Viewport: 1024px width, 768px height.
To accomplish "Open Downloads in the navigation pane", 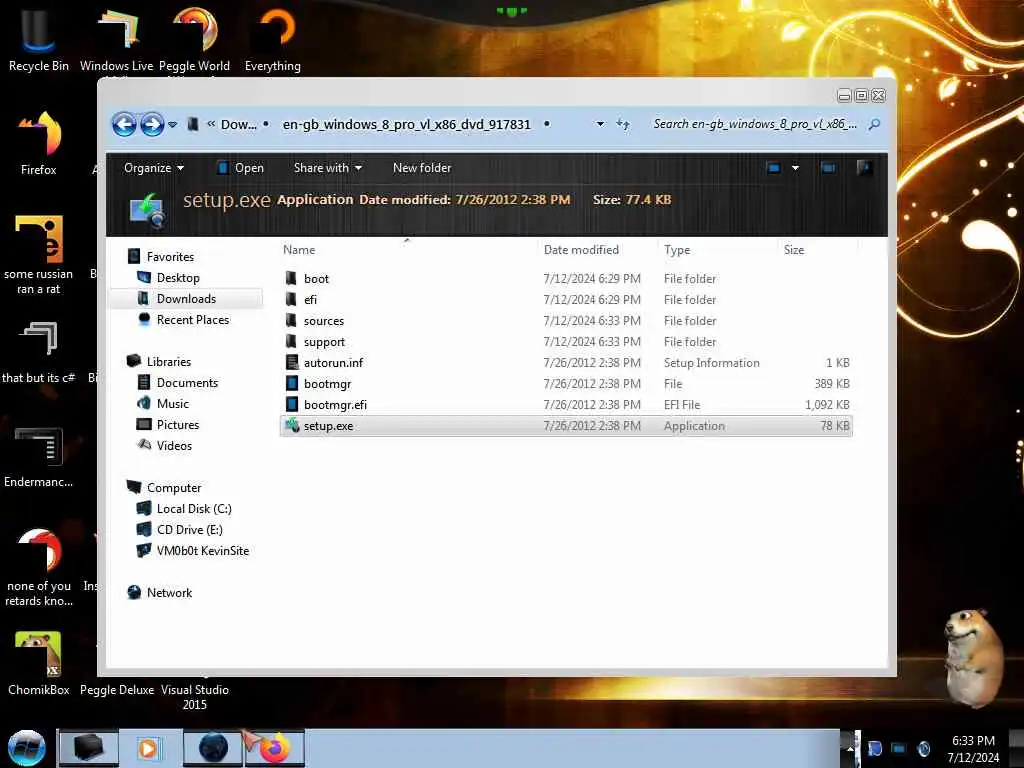I will tap(186, 298).
